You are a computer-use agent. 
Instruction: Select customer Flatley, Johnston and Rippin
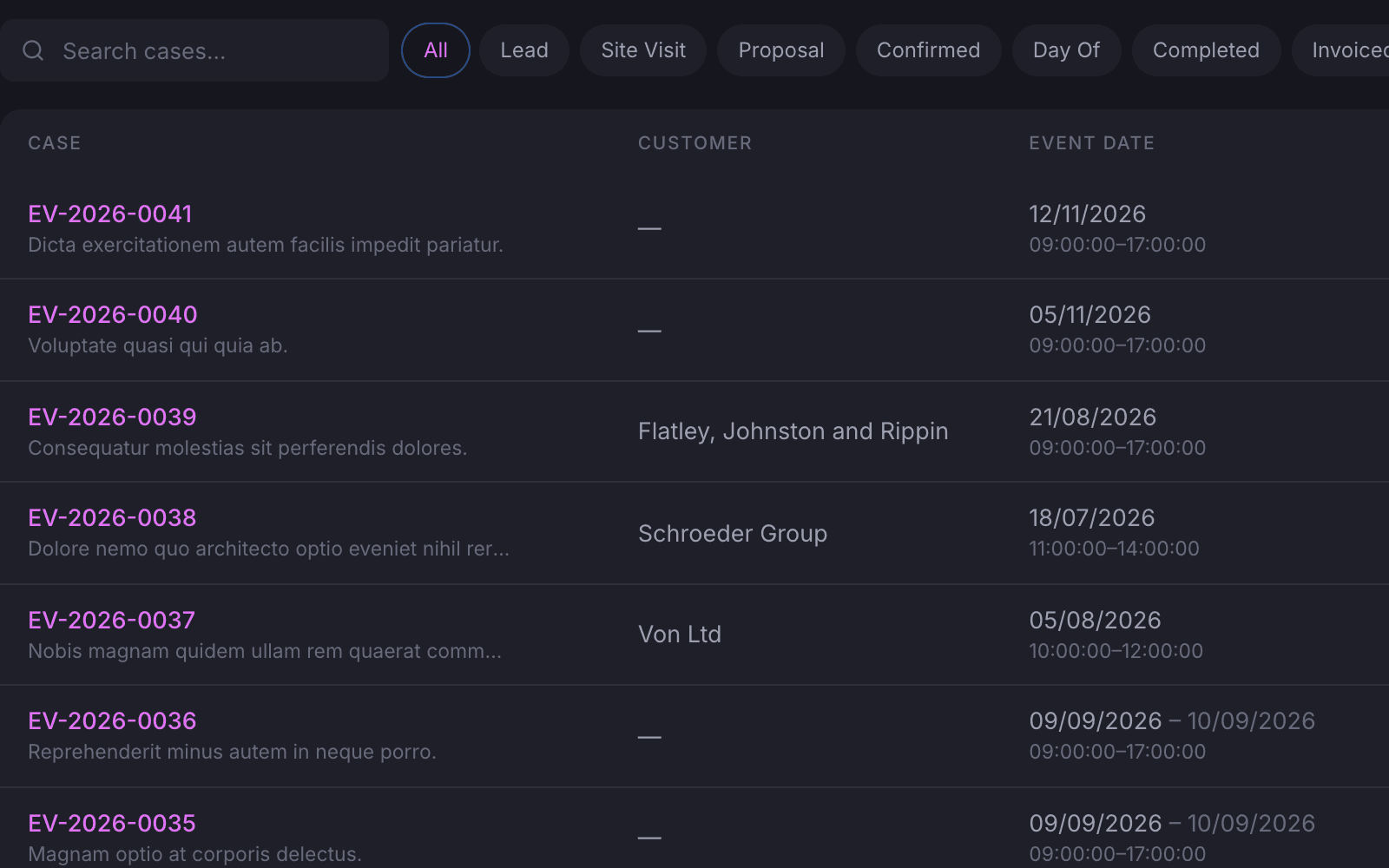793,431
